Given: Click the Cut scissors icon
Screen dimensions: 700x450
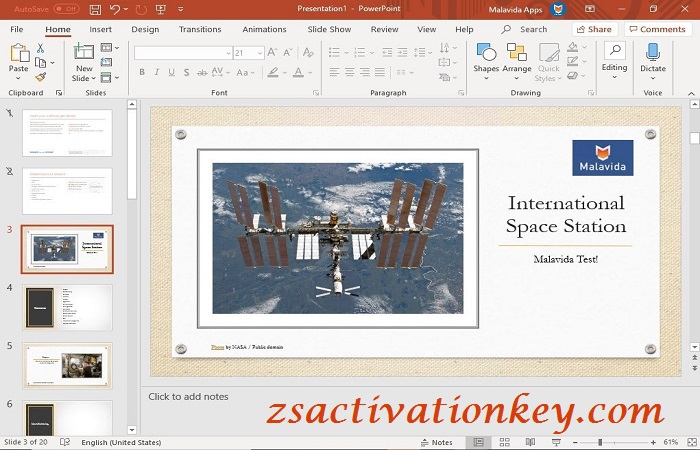Looking at the screenshot, I should click(x=40, y=48).
